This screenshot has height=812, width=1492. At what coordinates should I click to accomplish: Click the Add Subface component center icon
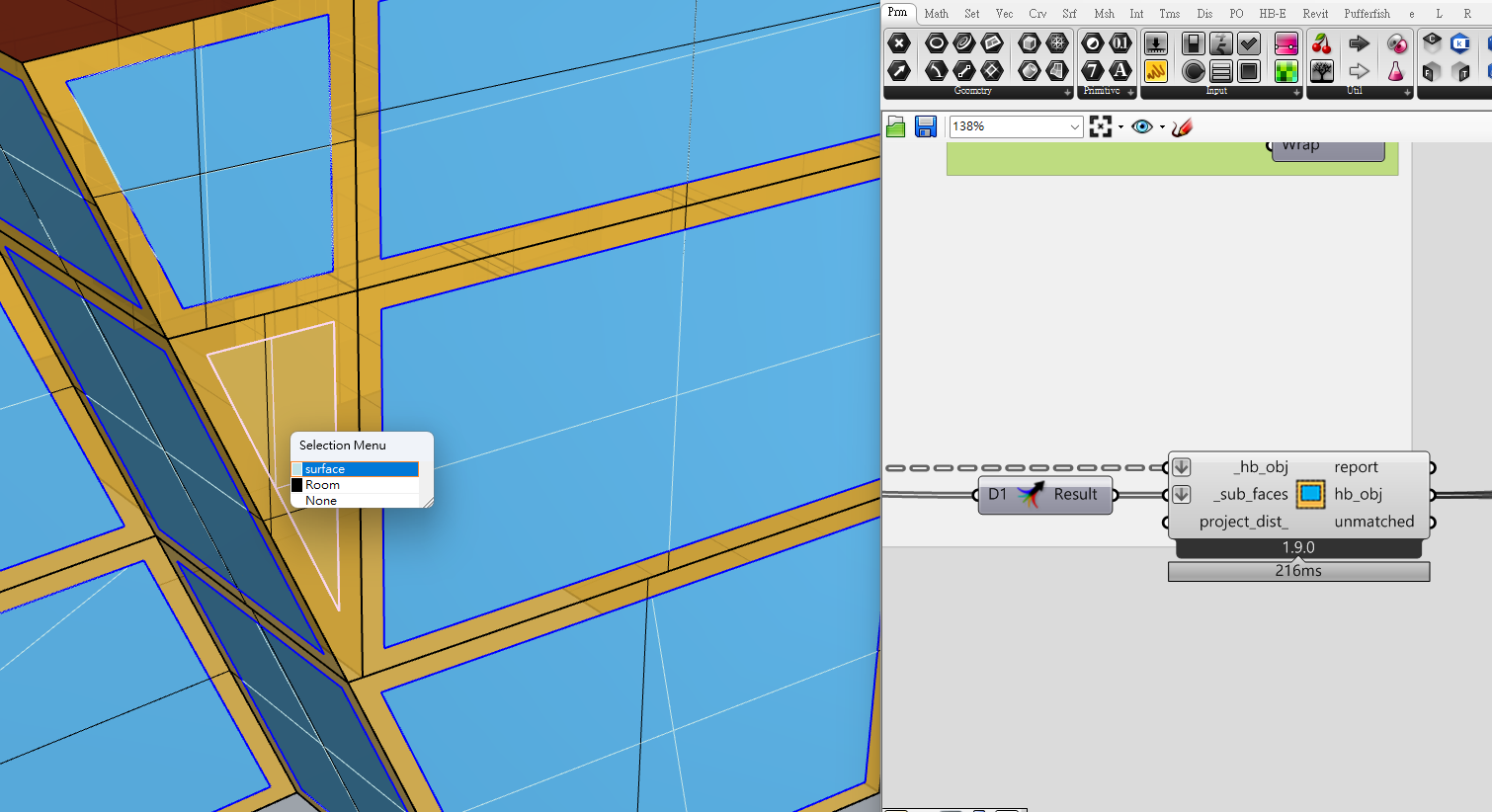pos(1310,494)
